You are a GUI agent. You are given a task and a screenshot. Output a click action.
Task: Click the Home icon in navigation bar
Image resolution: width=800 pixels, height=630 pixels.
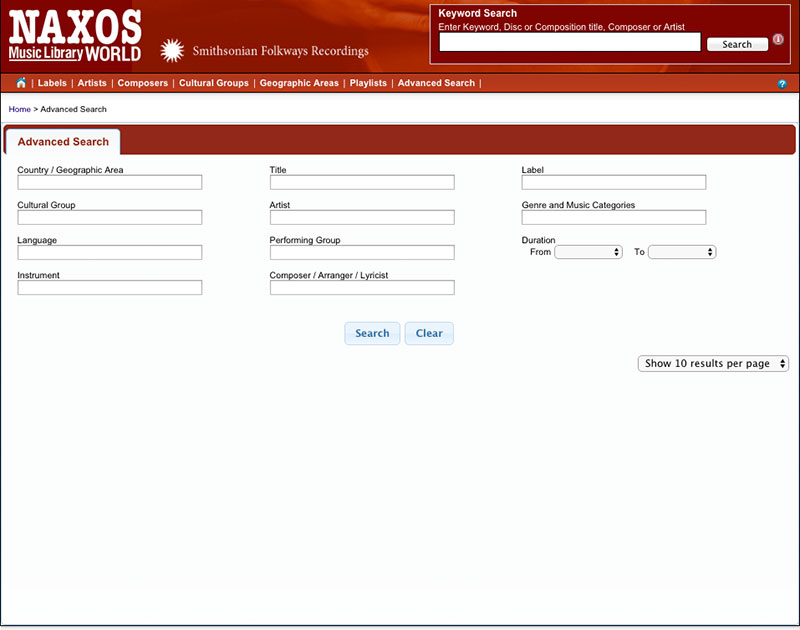[21, 83]
